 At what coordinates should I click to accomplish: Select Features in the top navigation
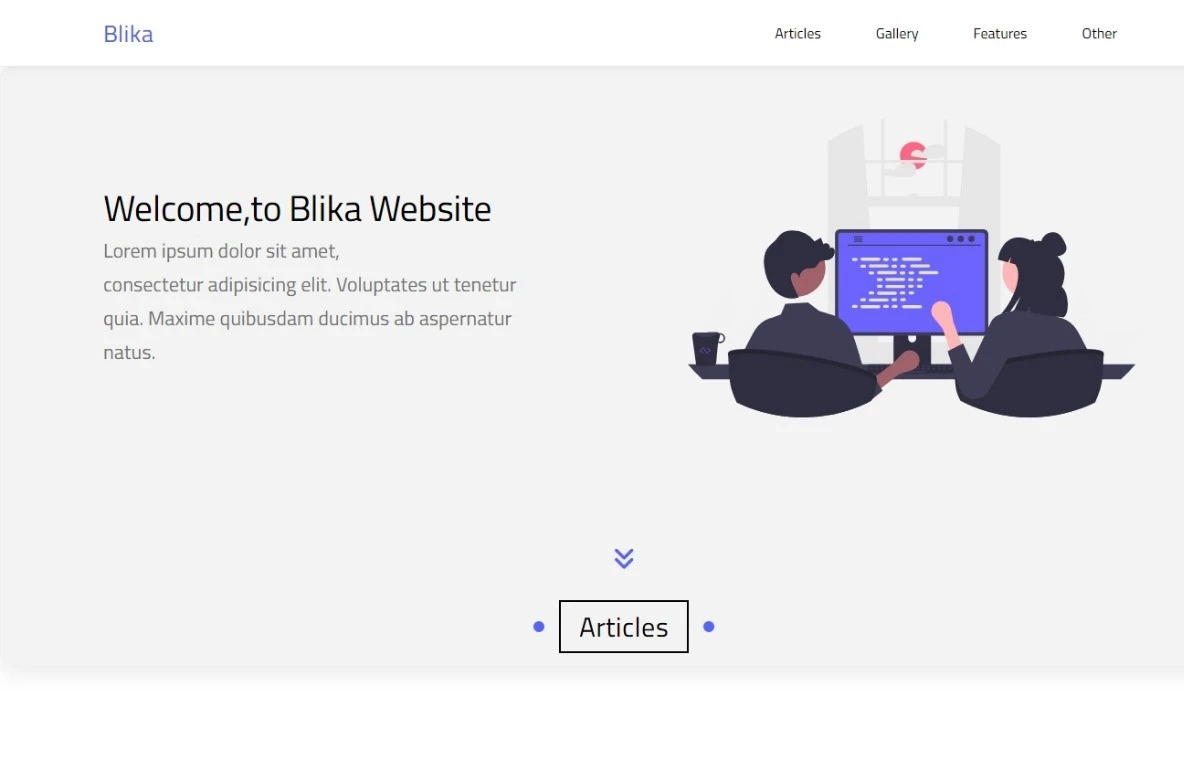[1000, 33]
